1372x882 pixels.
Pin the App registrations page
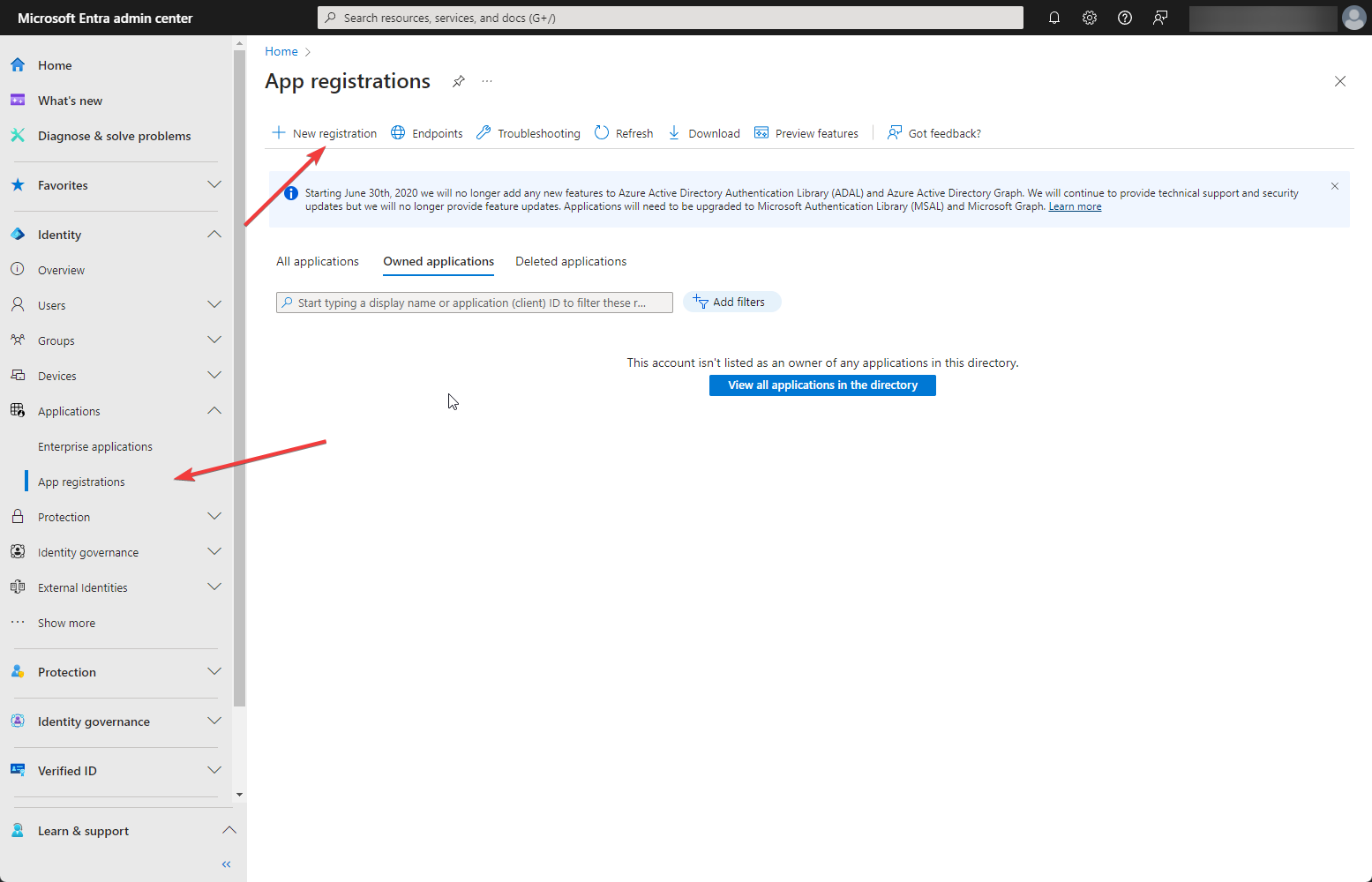pyautogui.click(x=458, y=81)
